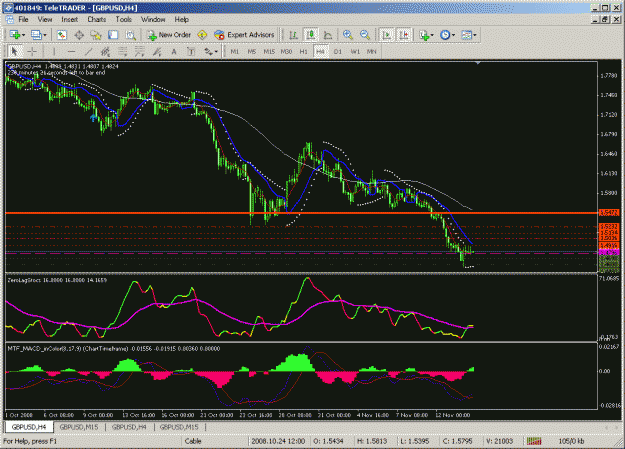
Task: Switch timeframe to D1
Action: tap(338, 51)
